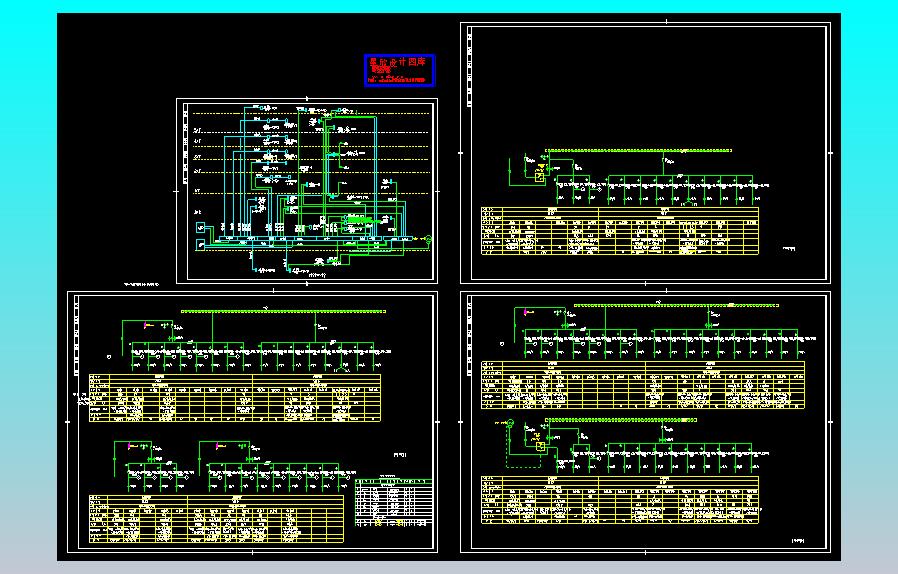Click the yellow dashed busbar in the top-right sheet

(638, 151)
